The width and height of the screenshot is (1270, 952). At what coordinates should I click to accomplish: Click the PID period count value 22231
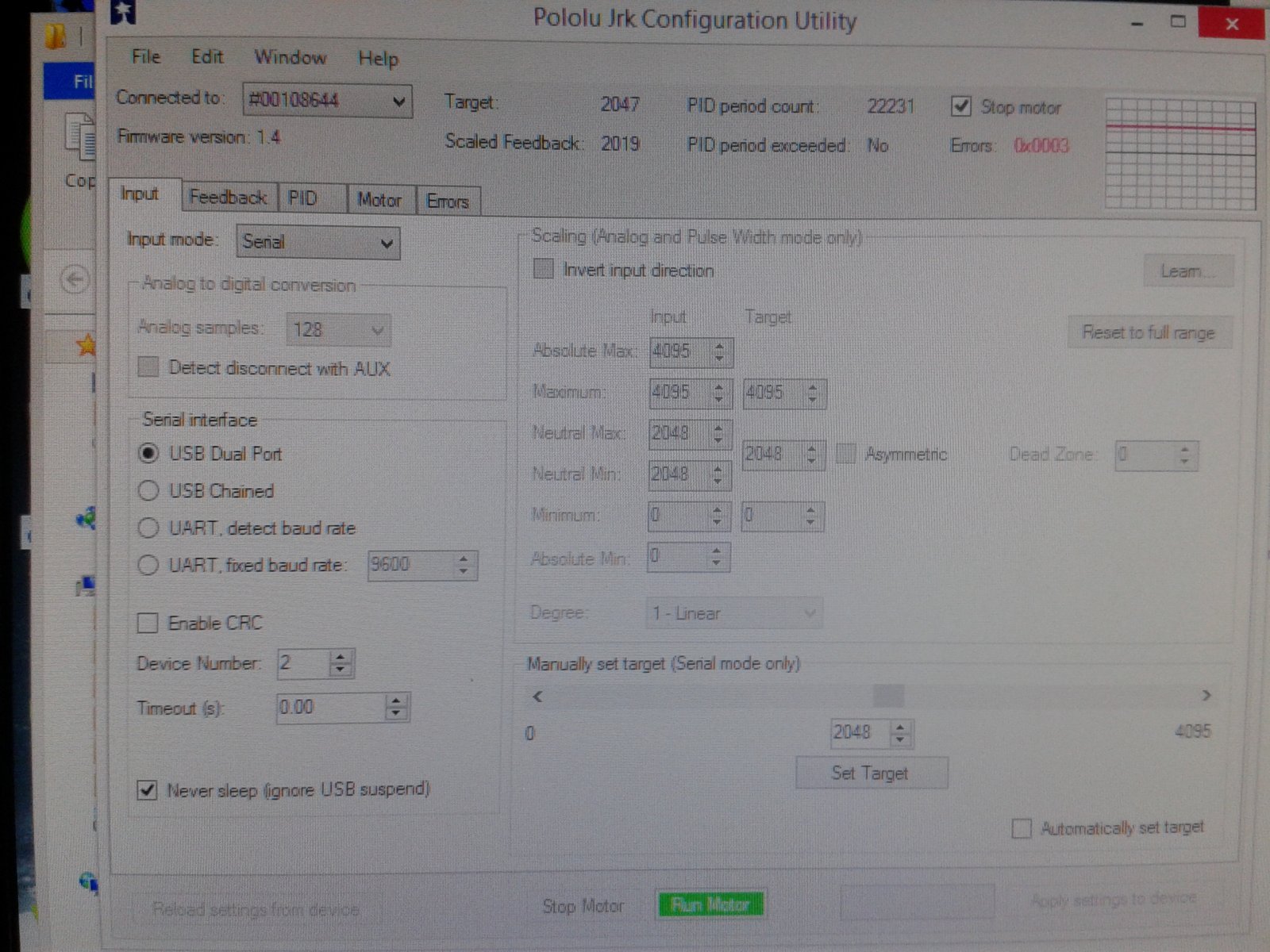[891, 106]
